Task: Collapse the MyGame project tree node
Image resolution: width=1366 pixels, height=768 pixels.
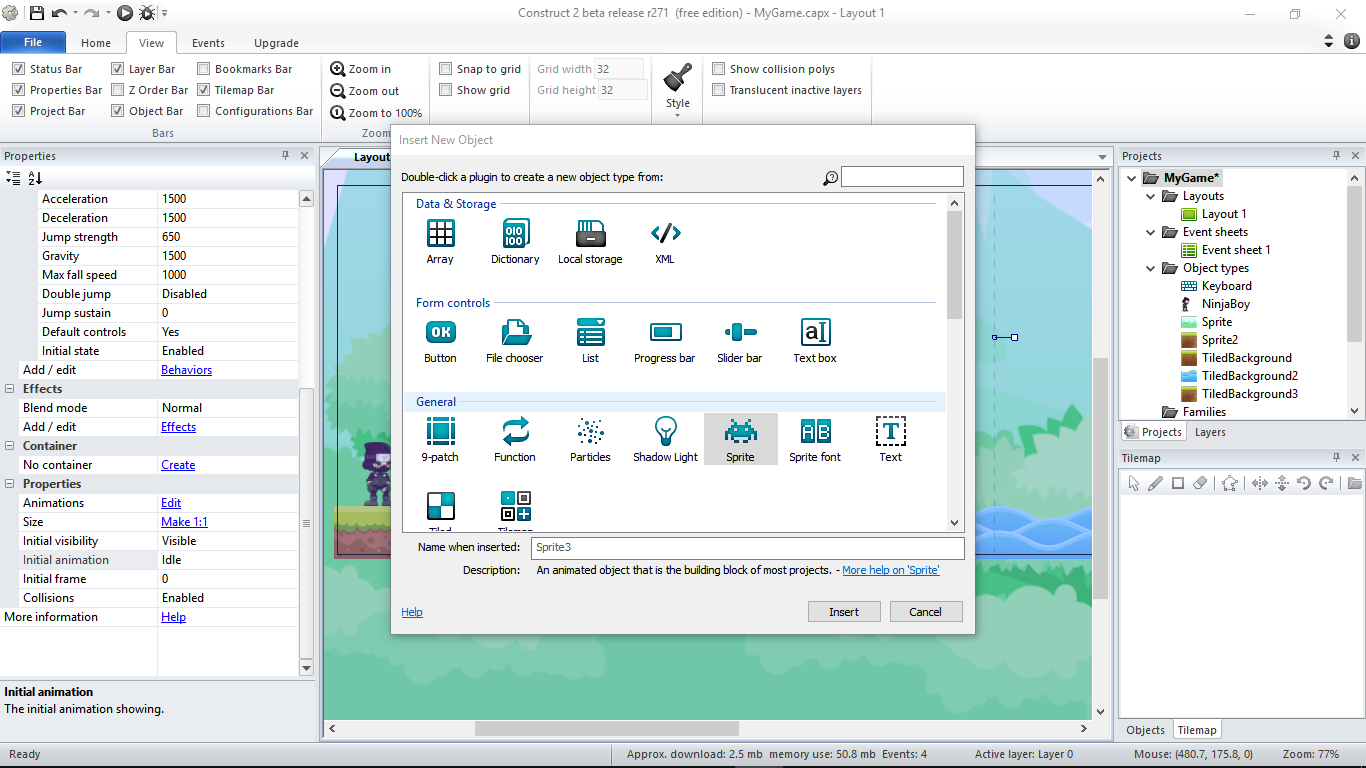Action: pyautogui.click(x=1132, y=178)
